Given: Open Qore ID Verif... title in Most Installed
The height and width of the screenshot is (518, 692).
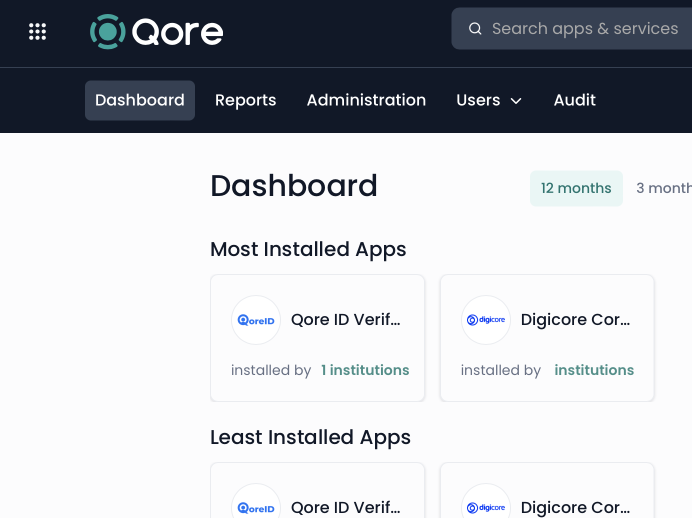Looking at the screenshot, I should coord(346,320).
